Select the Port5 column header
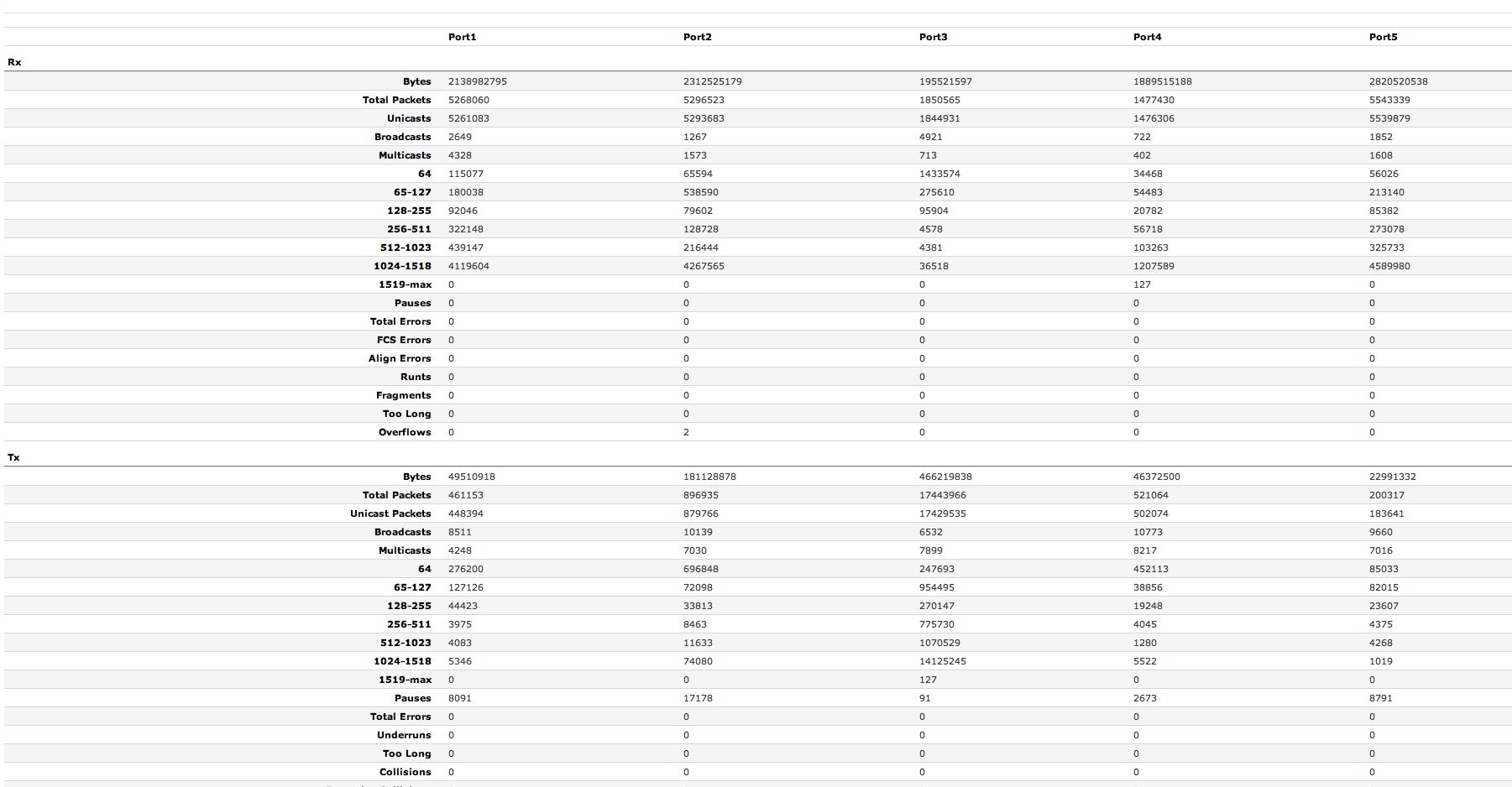Image resolution: width=1512 pixels, height=787 pixels. 1383,37
